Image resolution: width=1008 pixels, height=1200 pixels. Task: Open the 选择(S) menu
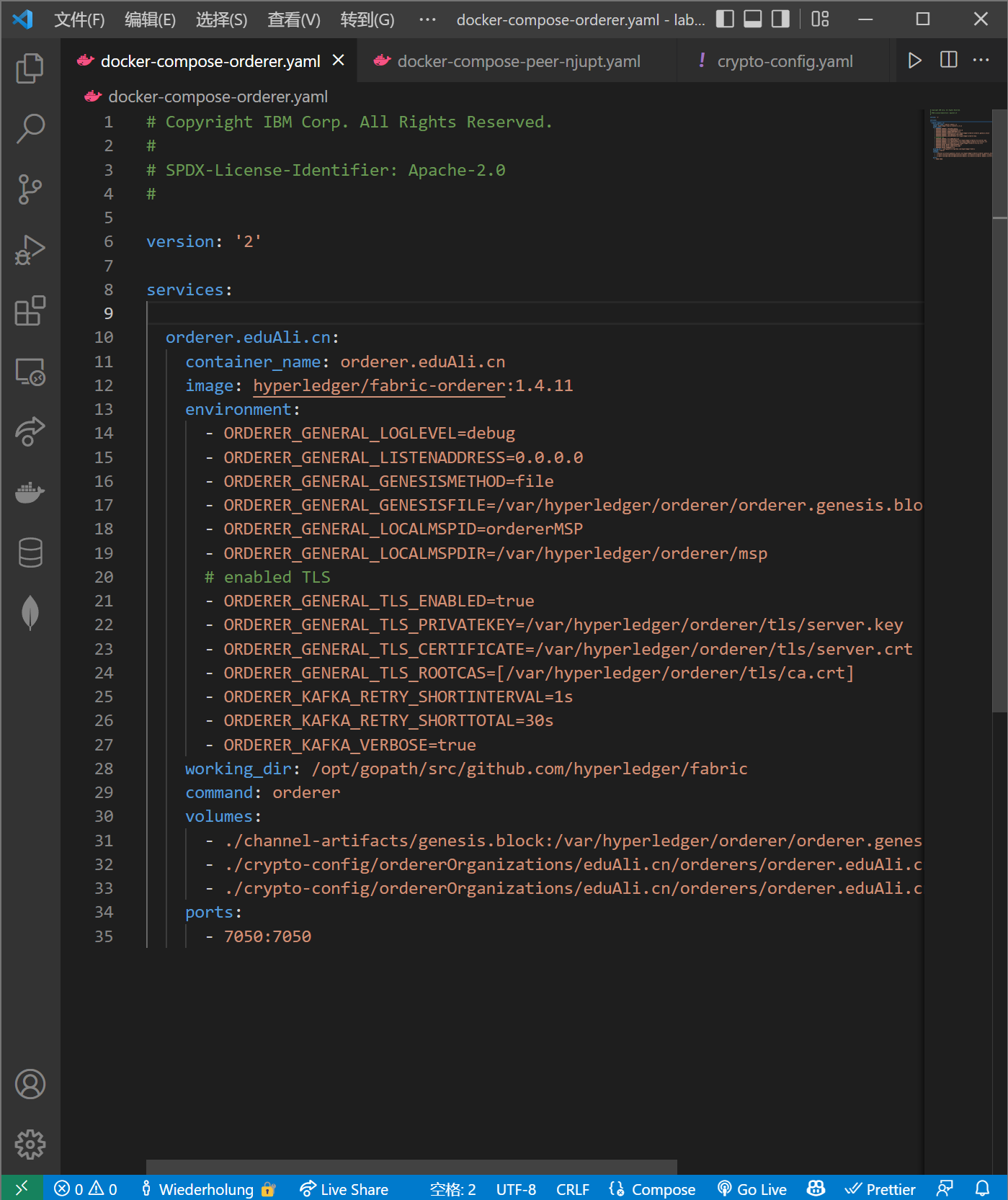pos(221,19)
